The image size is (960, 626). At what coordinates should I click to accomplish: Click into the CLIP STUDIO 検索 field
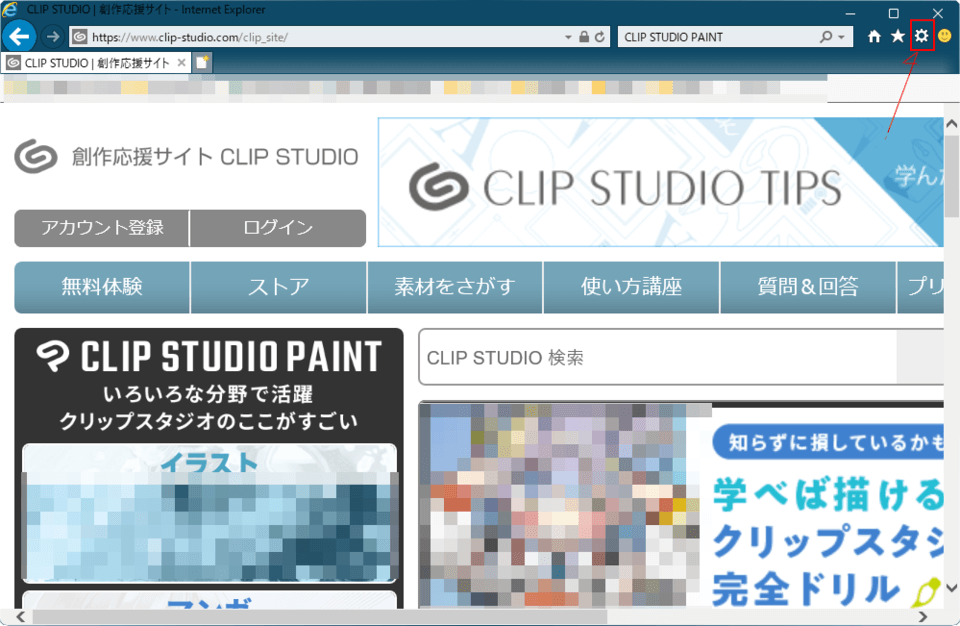pos(658,357)
